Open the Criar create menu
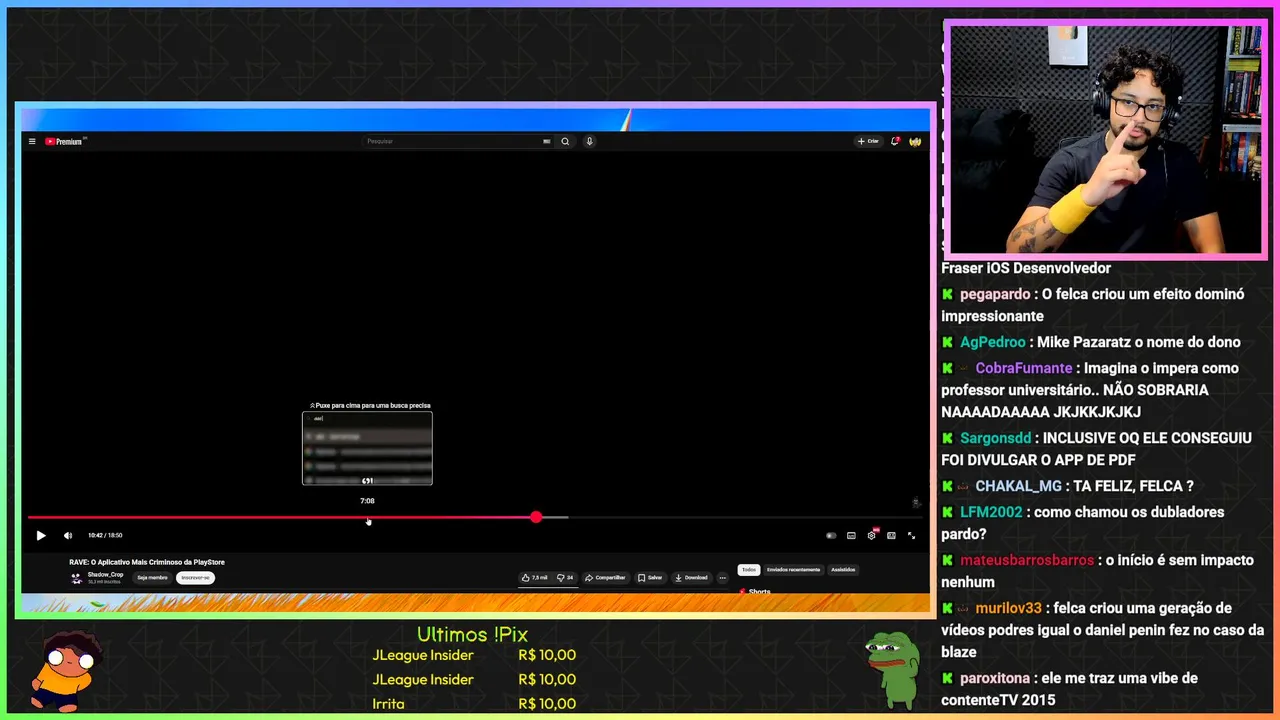The height and width of the screenshot is (720, 1280). [868, 141]
